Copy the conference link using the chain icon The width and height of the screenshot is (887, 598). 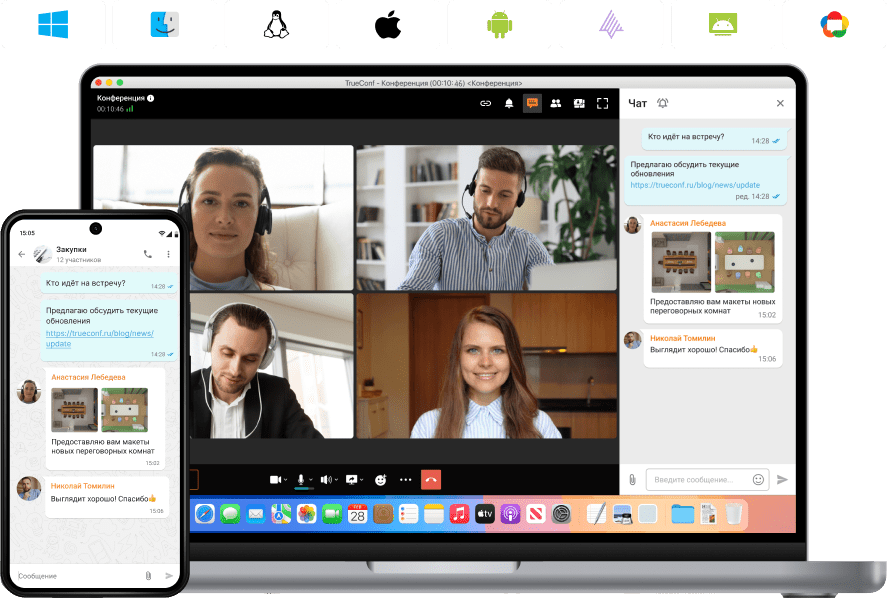[x=486, y=103]
